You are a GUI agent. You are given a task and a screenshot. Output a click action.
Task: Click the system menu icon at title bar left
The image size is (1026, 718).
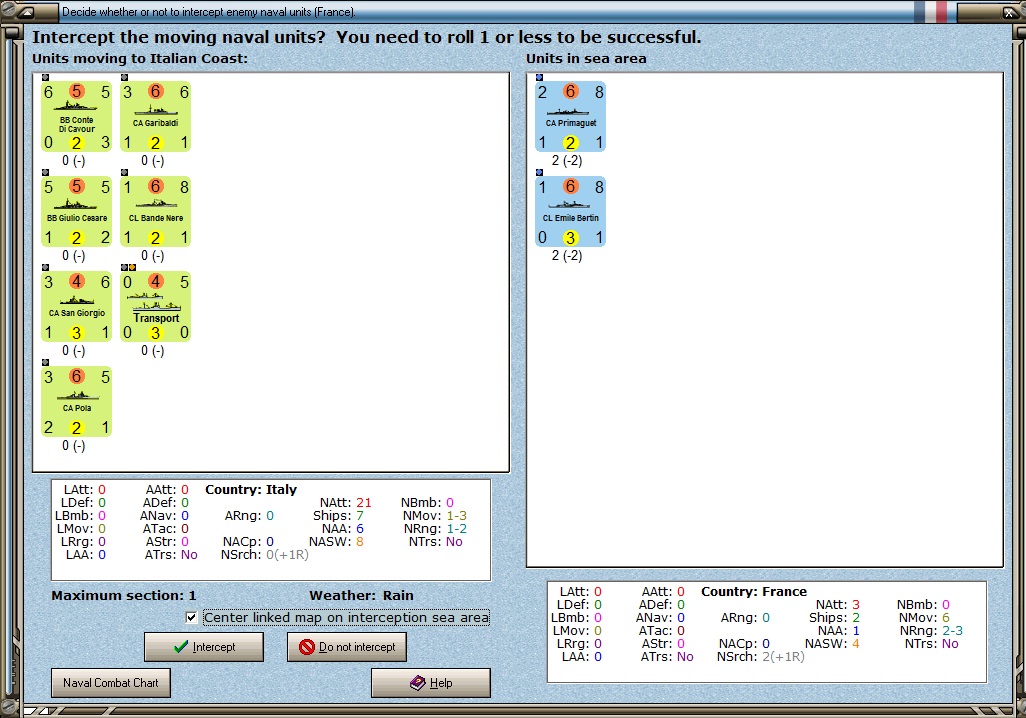point(26,12)
